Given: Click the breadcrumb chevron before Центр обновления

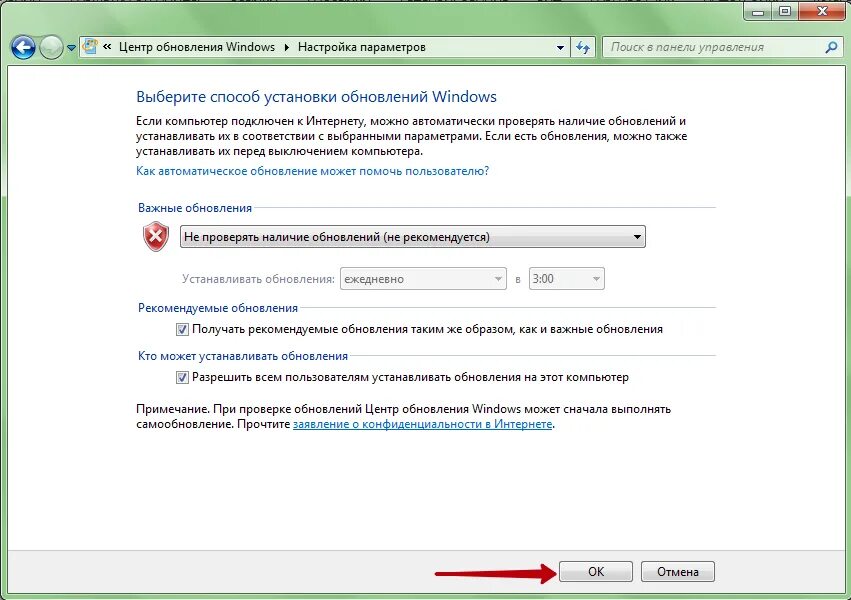Looking at the screenshot, I should tap(107, 47).
